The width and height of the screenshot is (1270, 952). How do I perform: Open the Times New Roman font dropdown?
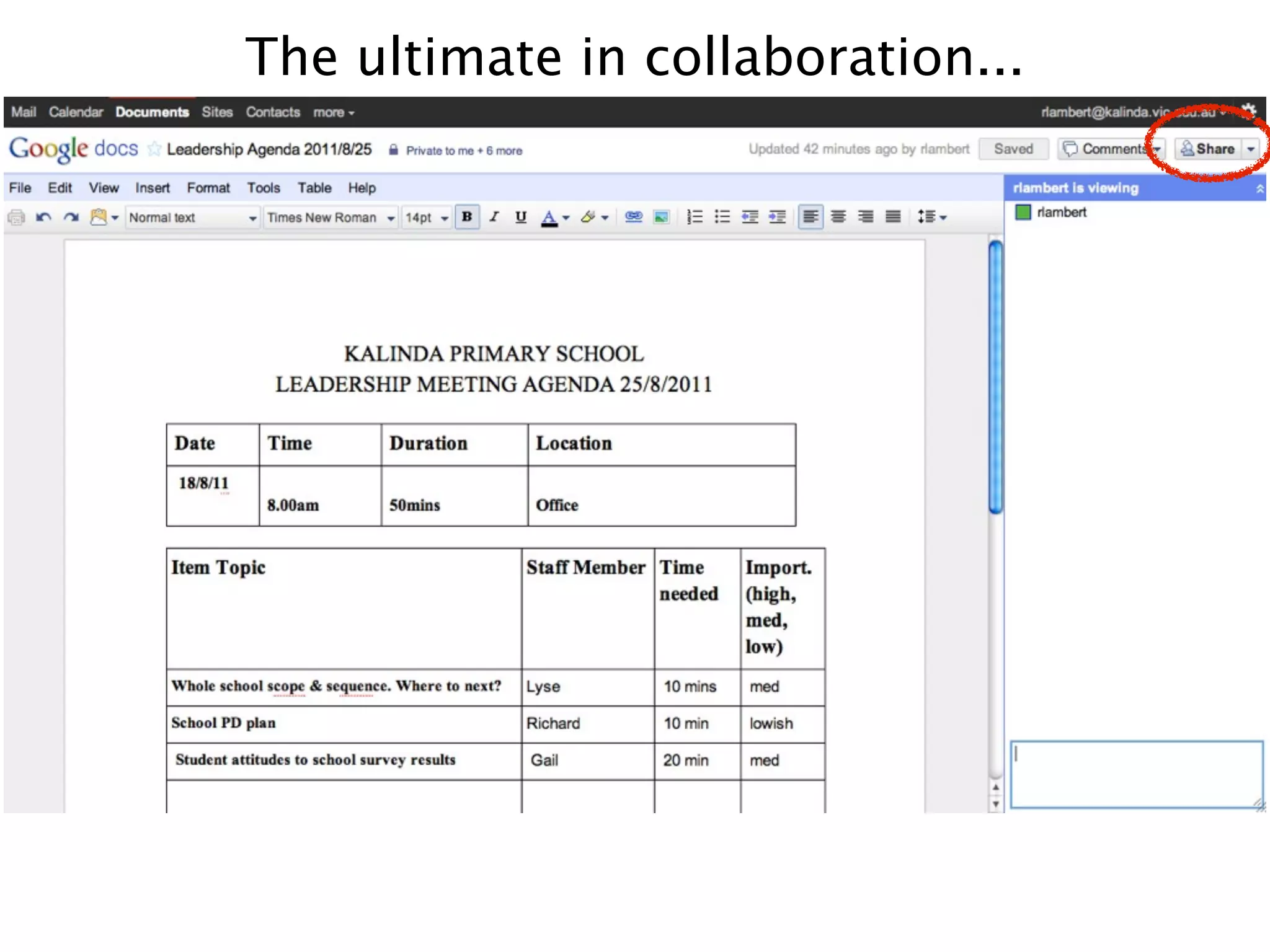tap(331, 218)
